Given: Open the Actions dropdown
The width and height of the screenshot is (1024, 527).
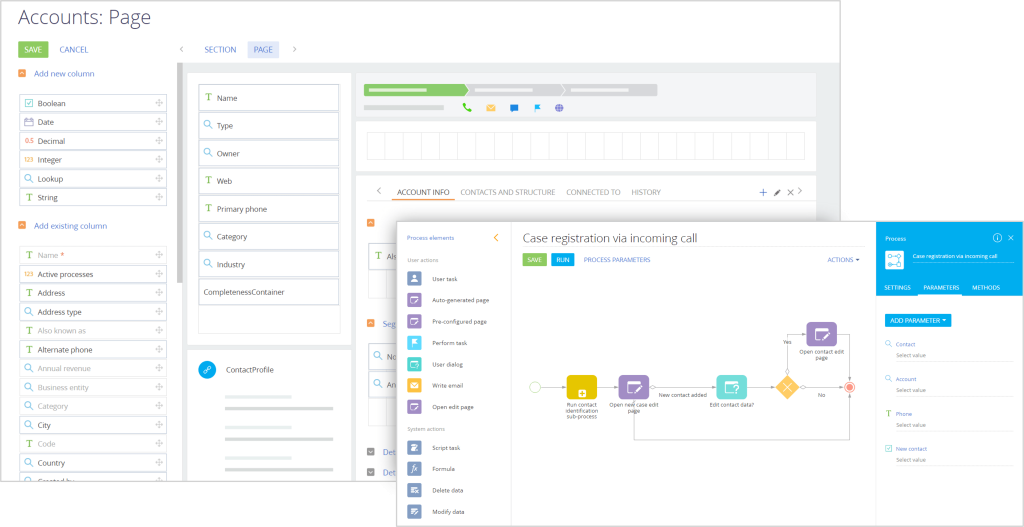Looking at the screenshot, I should [843, 260].
